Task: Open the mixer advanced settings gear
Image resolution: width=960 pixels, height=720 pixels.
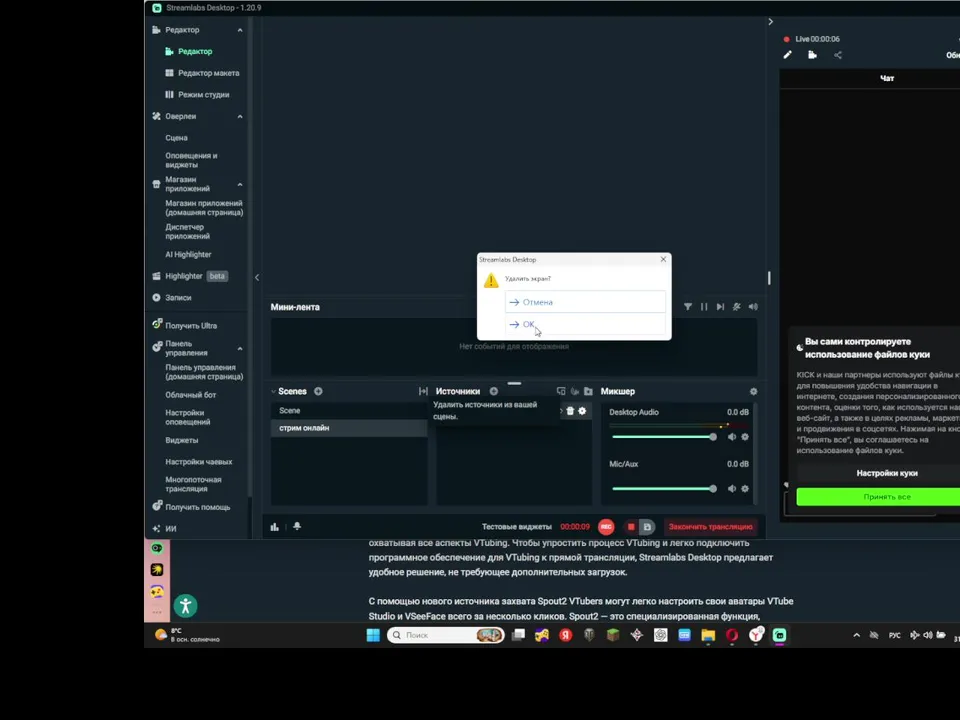Action: [754, 391]
